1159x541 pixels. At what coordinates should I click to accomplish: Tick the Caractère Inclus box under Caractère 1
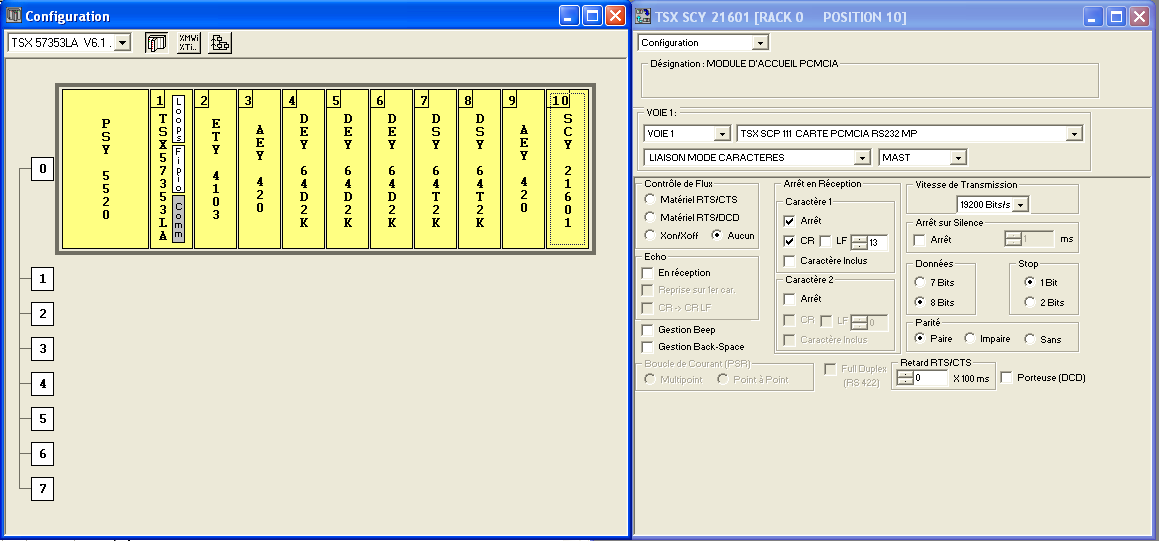click(x=789, y=261)
